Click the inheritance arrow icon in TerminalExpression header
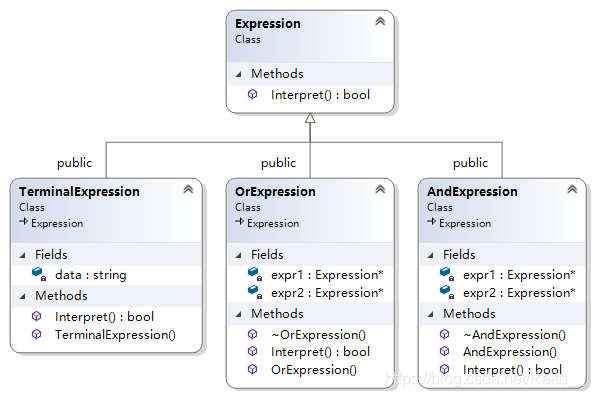The image size is (595, 397). 24,221
